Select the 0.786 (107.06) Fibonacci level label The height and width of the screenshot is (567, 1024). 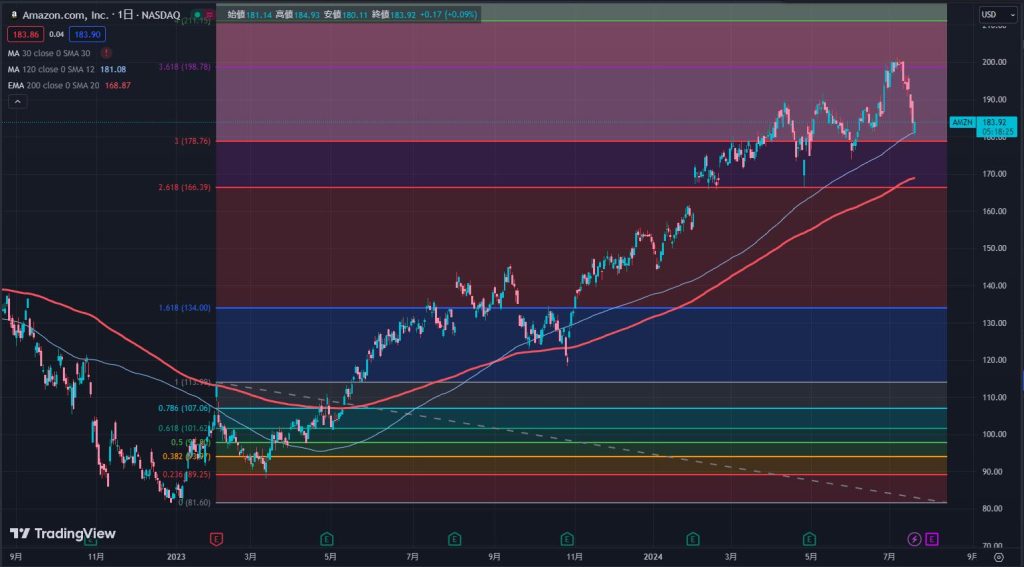[185, 408]
